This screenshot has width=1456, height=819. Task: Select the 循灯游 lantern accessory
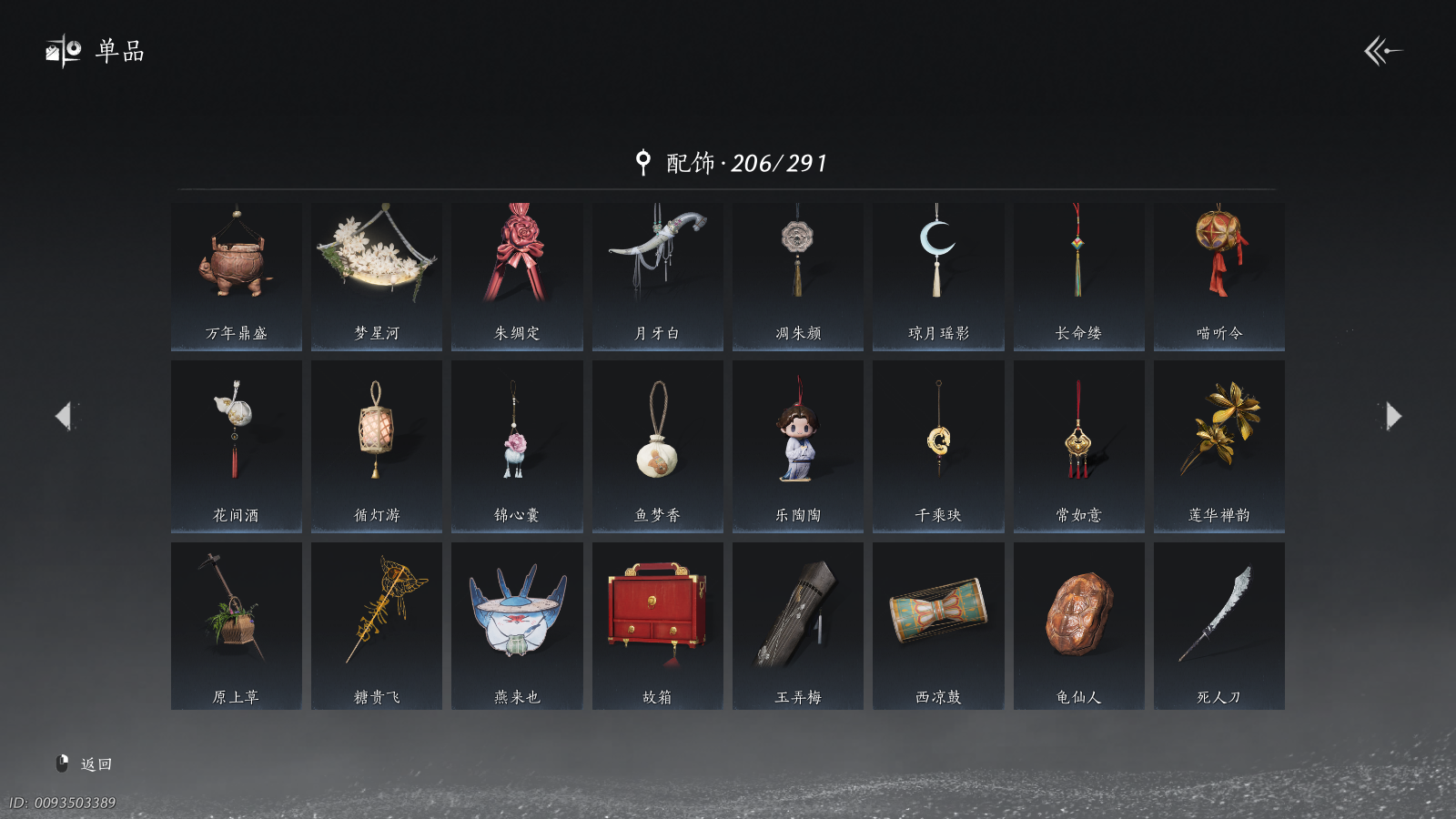(x=377, y=446)
